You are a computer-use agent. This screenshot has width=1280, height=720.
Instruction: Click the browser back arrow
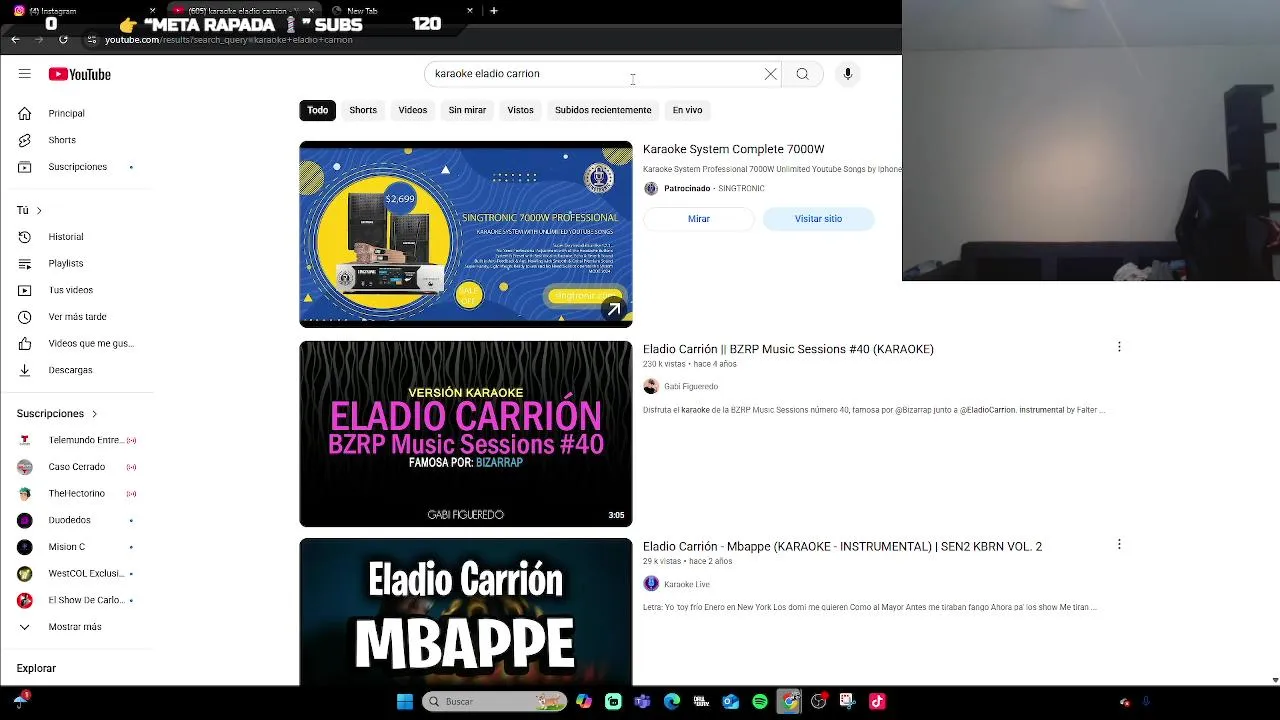[15, 40]
